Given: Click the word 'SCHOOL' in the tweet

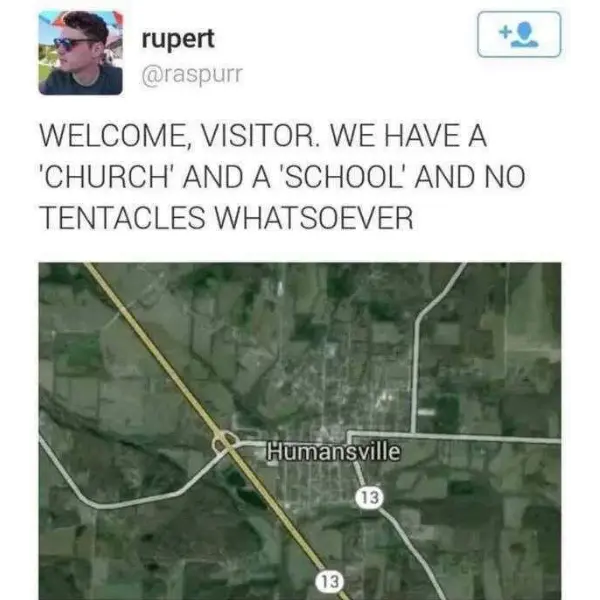Looking at the screenshot, I should (344, 177).
